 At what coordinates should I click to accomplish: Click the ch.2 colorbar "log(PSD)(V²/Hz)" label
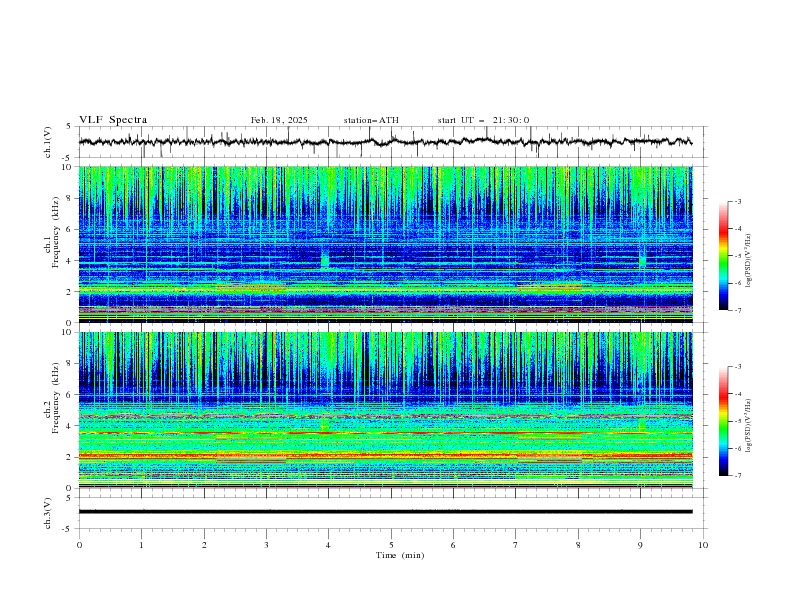(748, 426)
